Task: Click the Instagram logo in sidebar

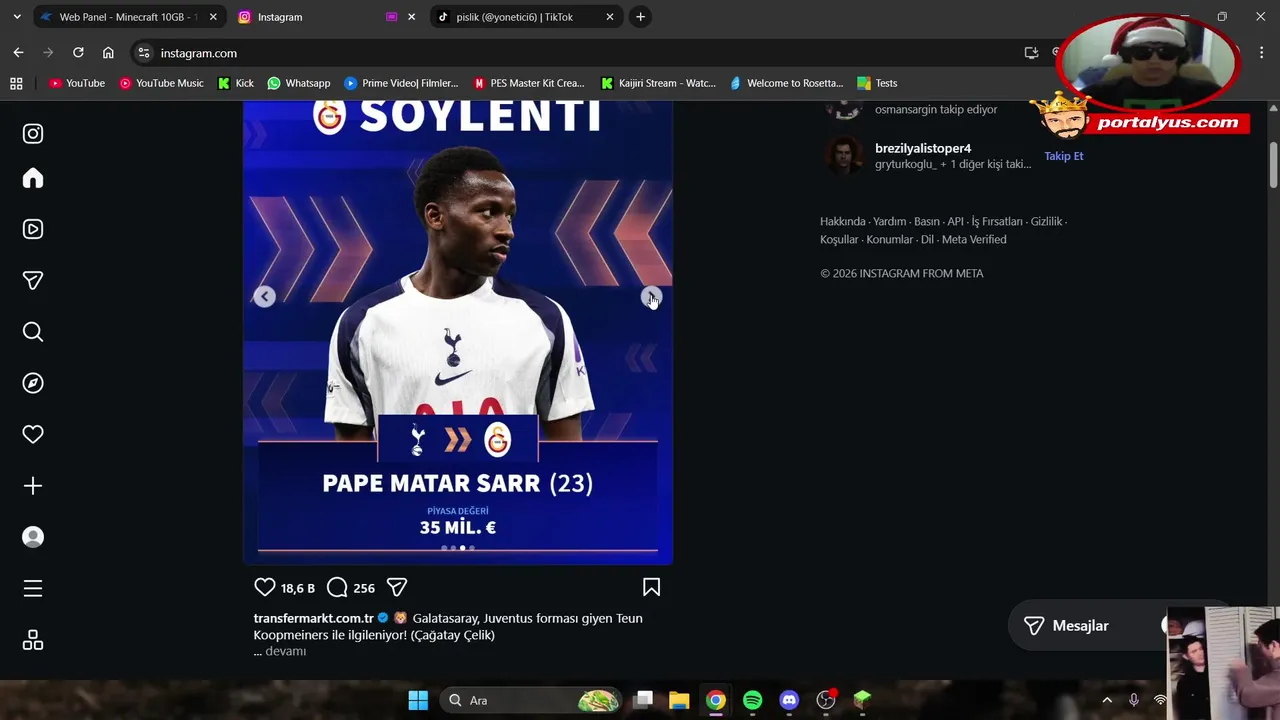Action: pyautogui.click(x=33, y=133)
